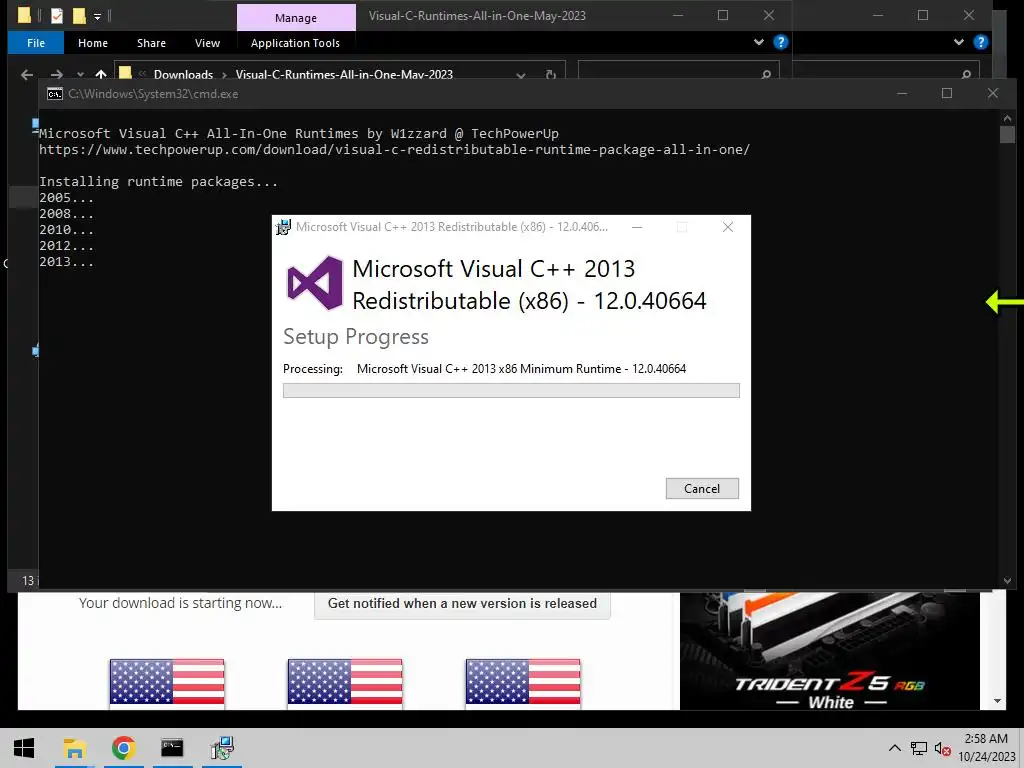Open the network tray icon

point(919,748)
